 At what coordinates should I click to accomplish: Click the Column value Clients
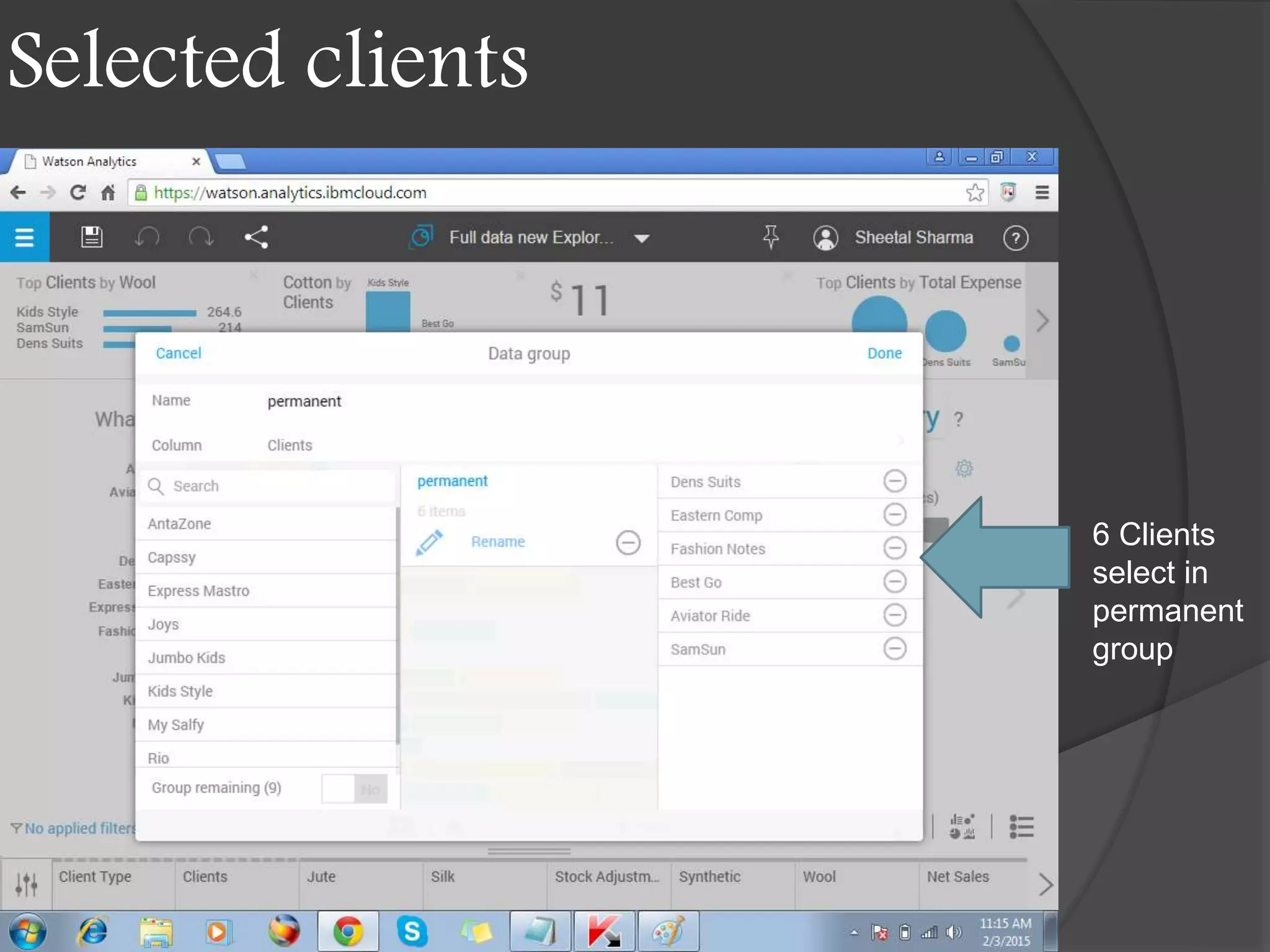click(x=290, y=445)
